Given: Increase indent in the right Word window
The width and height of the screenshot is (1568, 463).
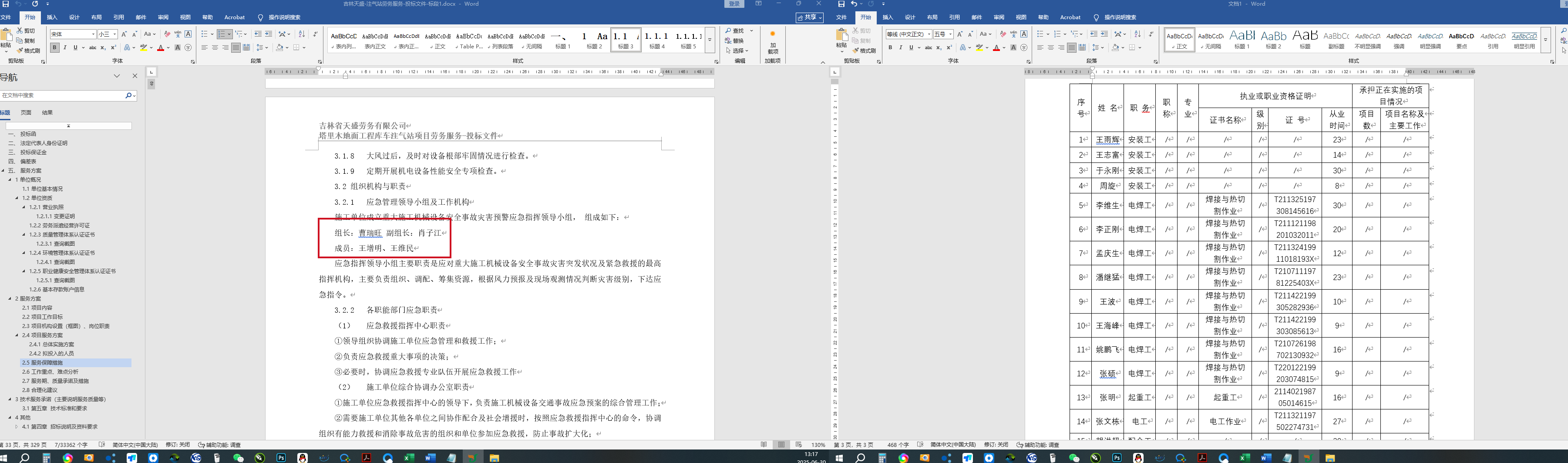Looking at the screenshot, I should coord(1104,34).
